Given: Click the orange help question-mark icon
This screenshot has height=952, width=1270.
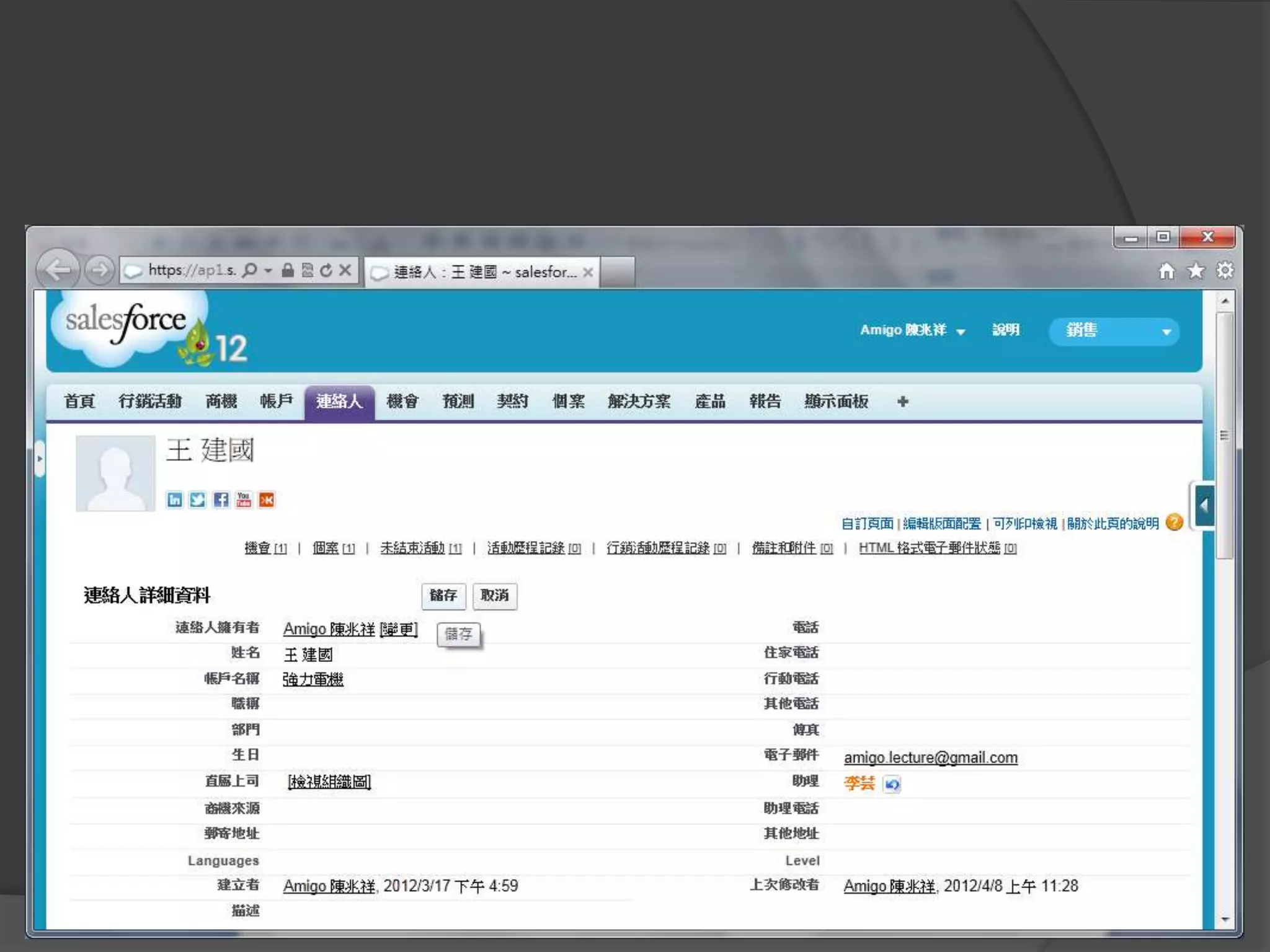Looking at the screenshot, I should point(1174,523).
